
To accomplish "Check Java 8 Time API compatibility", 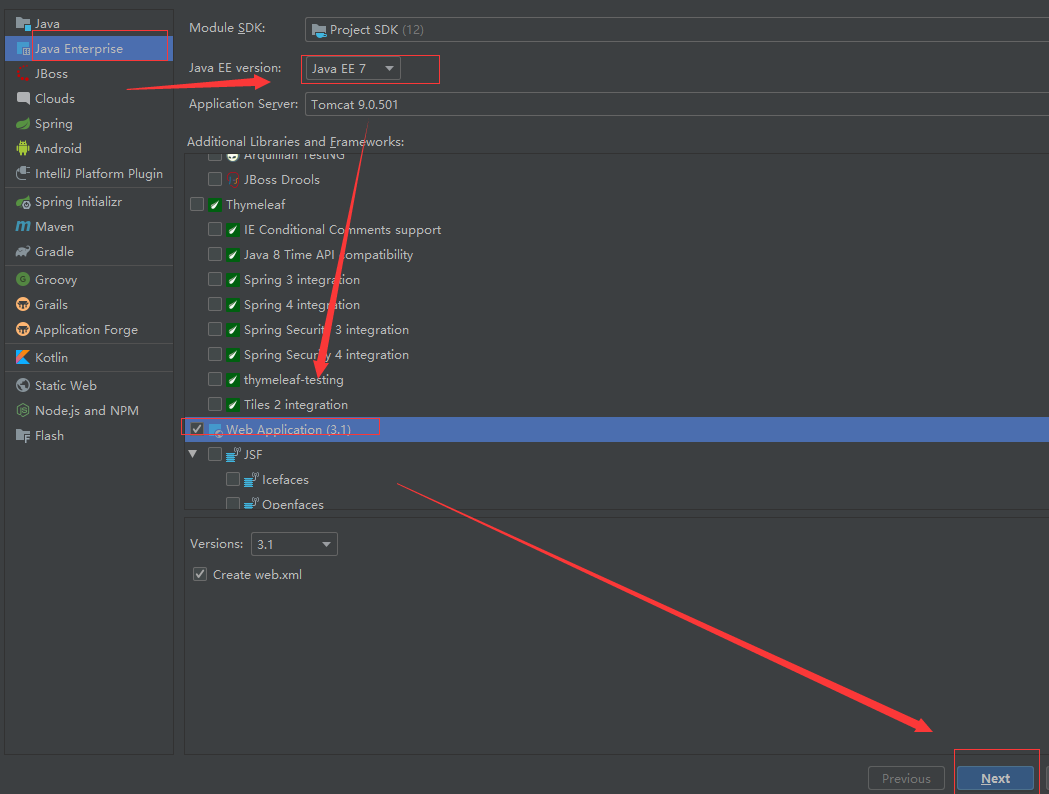I will (215, 254).
